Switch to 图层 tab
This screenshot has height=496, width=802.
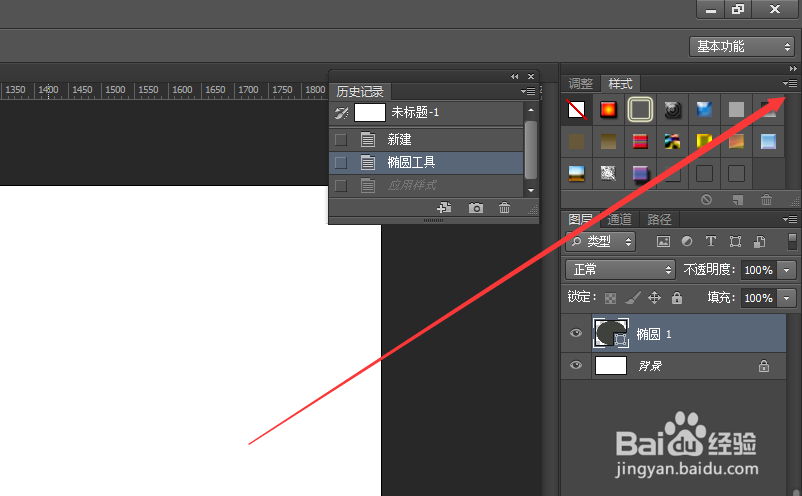click(581, 219)
